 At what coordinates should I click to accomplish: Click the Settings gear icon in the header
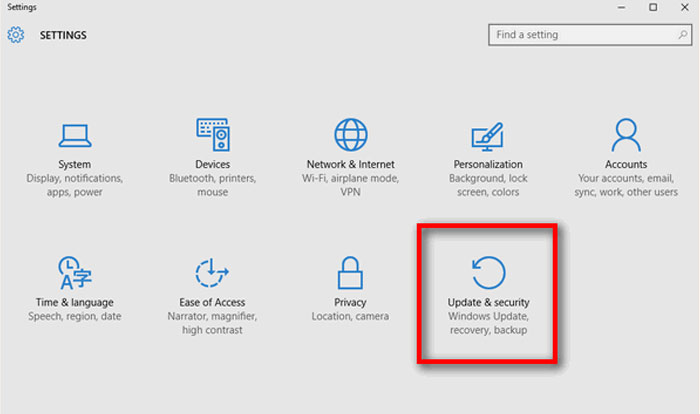coord(15,35)
